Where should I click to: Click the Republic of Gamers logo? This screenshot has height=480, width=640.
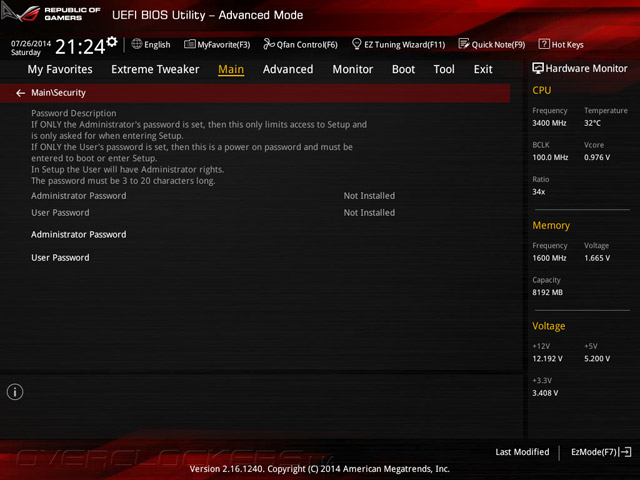[51, 13]
